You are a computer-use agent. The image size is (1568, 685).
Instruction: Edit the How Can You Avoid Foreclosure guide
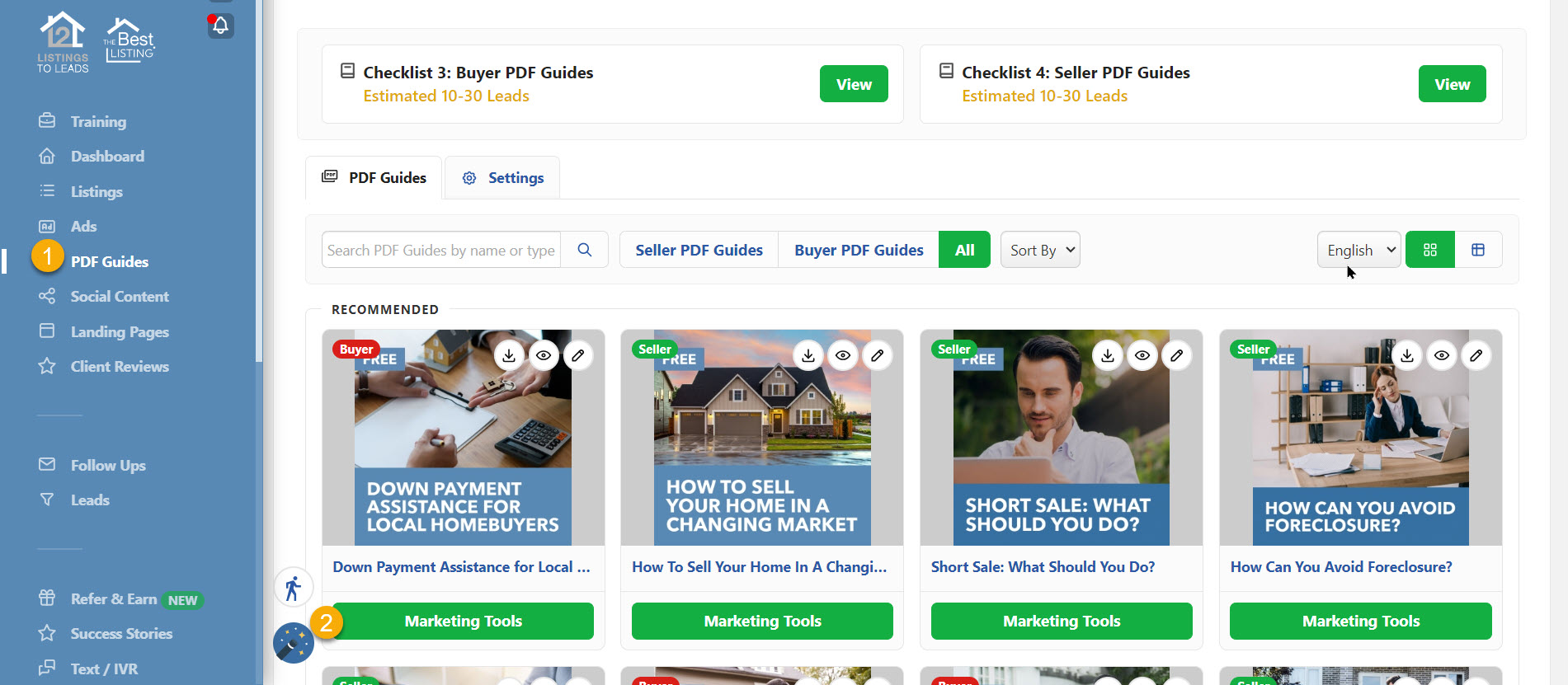[1476, 355]
